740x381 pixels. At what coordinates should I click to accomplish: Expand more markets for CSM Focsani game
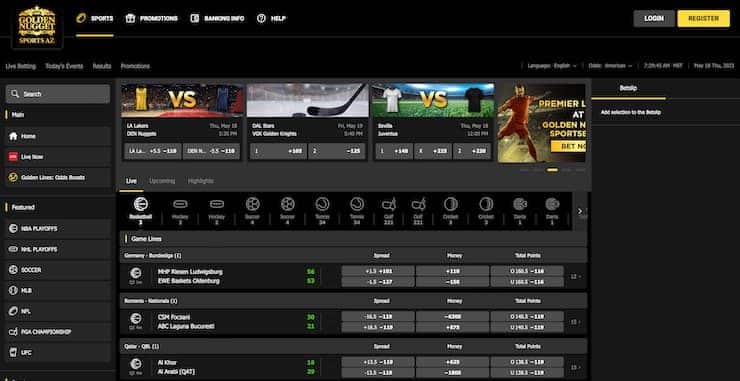[575, 322]
